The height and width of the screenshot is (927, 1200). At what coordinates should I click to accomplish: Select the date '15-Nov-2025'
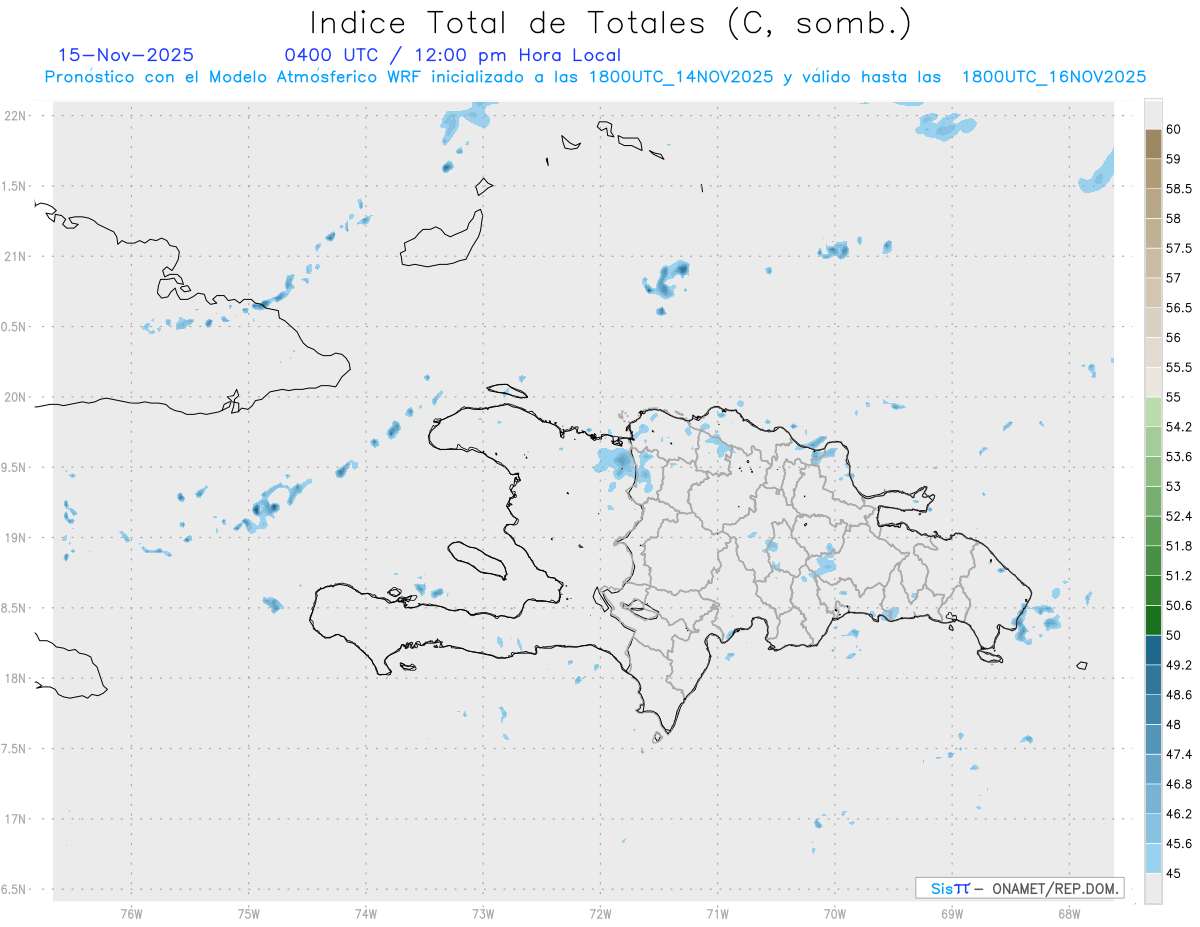click(x=126, y=56)
